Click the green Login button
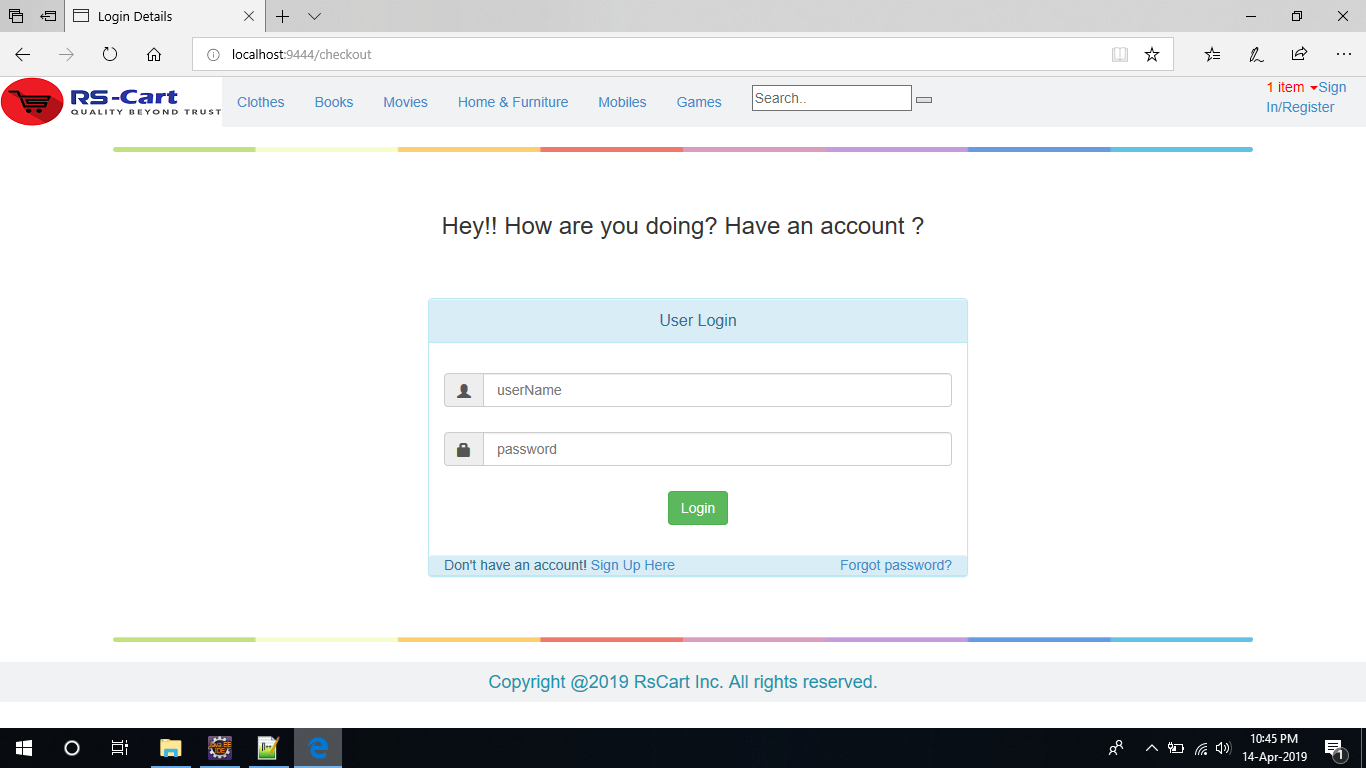Viewport: 1366px width, 768px height. point(698,508)
